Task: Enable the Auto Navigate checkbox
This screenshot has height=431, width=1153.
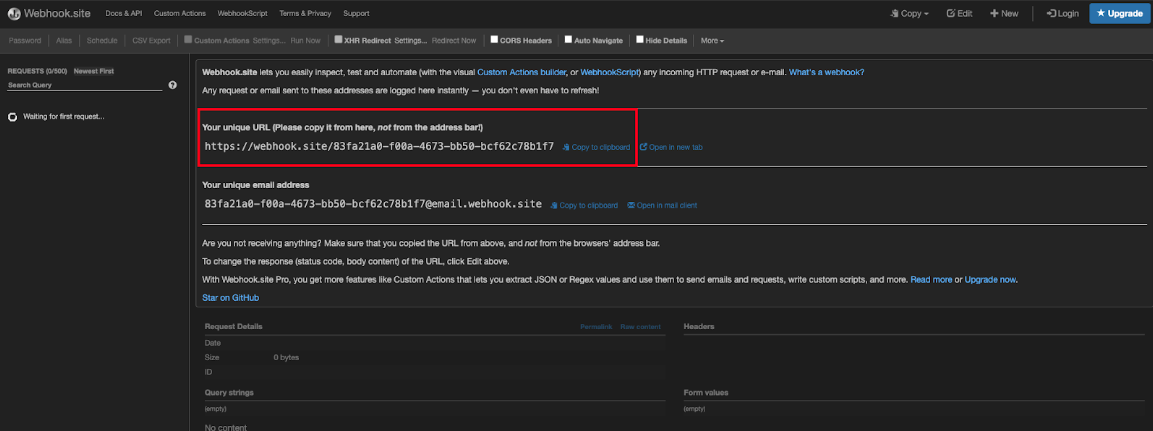Action: [x=568, y=40]
